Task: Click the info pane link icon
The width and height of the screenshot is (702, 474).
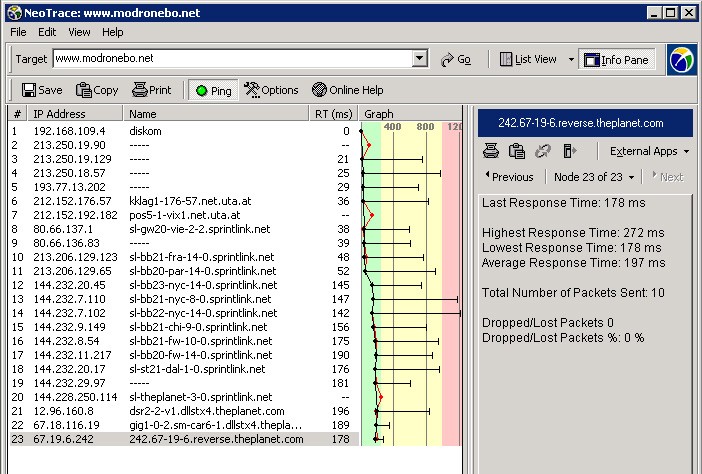Action: [x=543, y=151]
